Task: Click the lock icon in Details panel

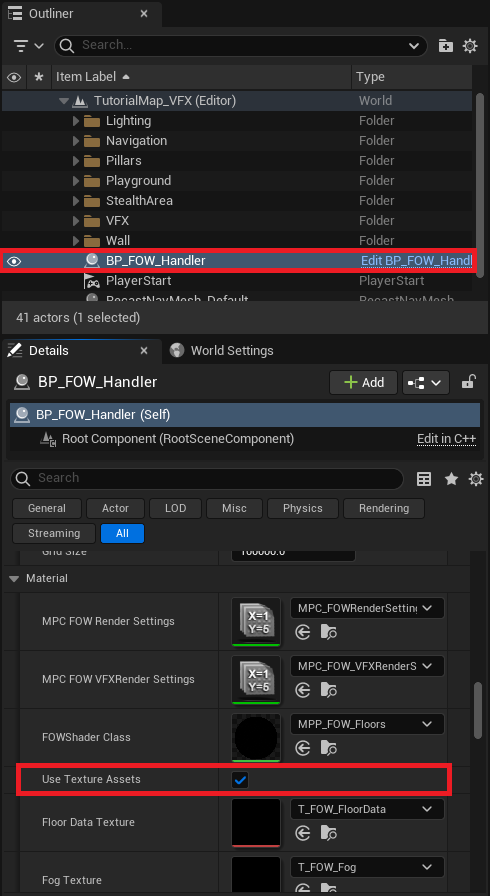Action: [x=468, y=382]
